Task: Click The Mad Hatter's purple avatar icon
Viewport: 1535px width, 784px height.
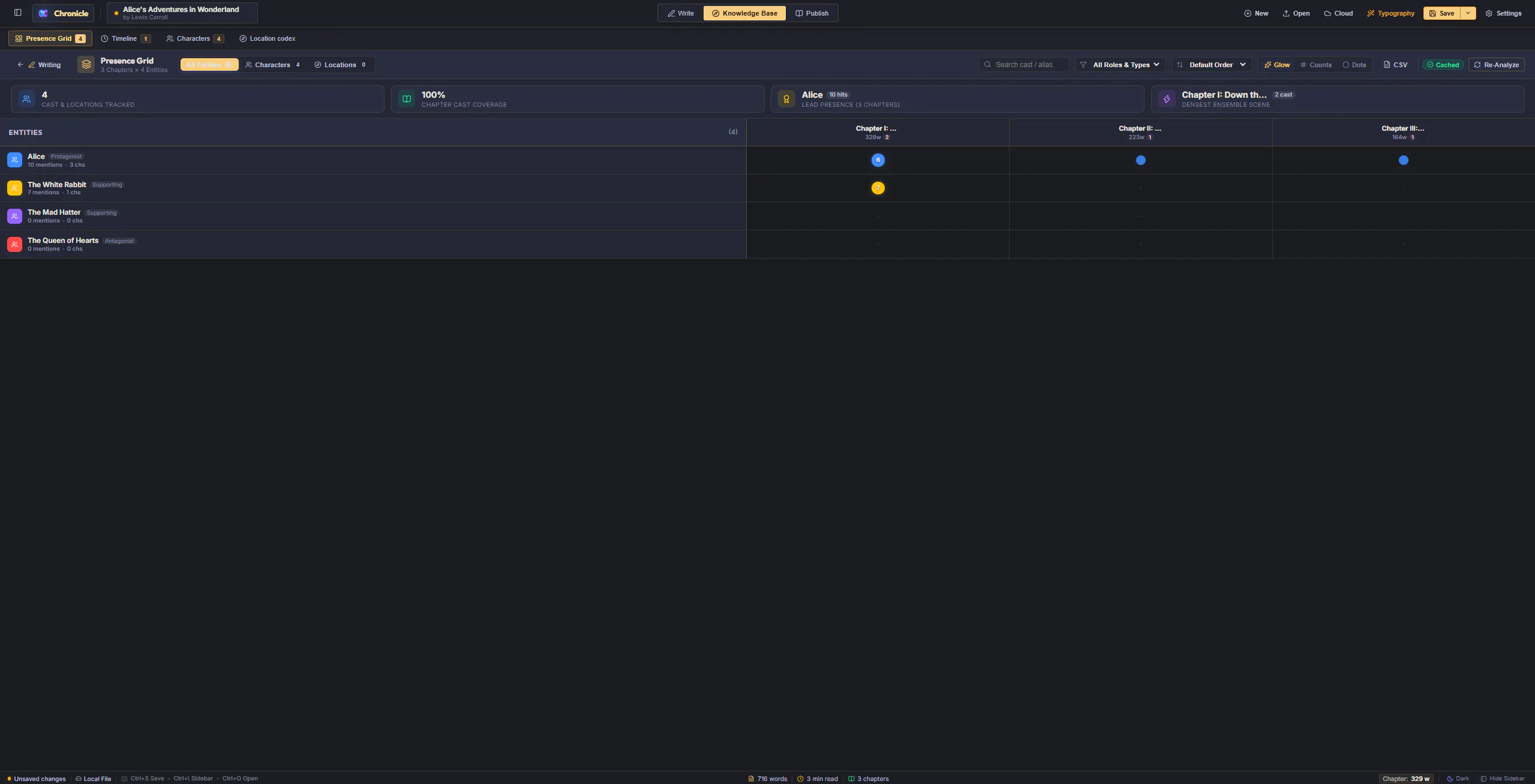Action: tap(14, 216)
